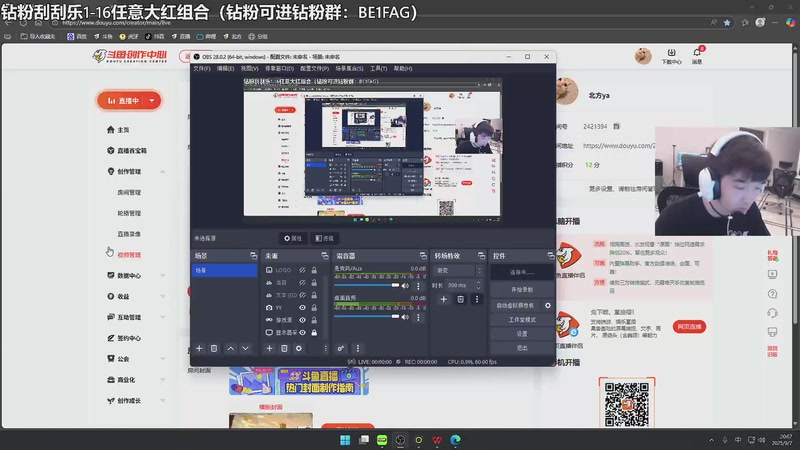Toggle lock on YY source
The image size is (800, 450).
[314, 308]
